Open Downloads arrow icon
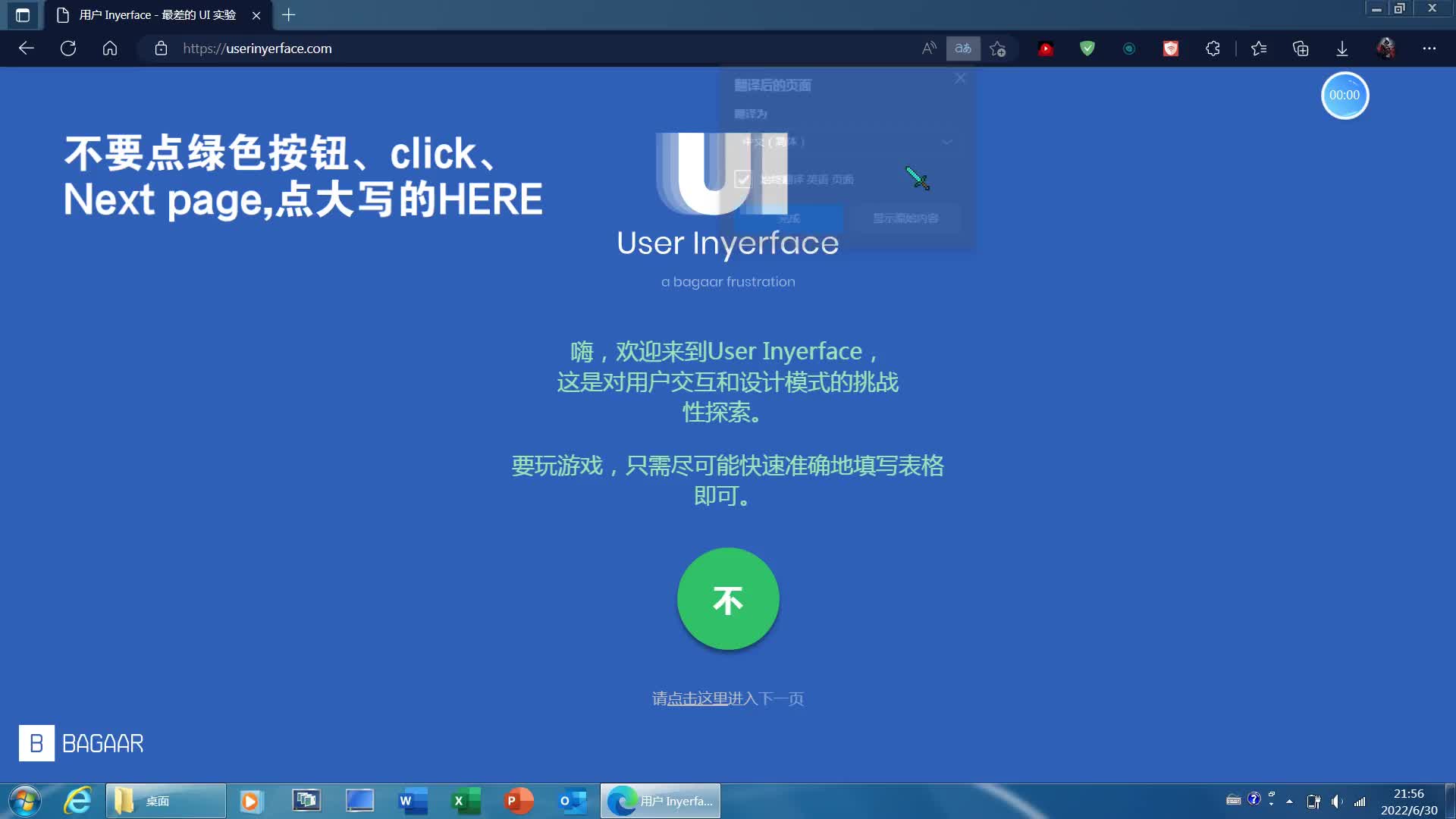Viewport: 1456px width, 819px height. click(1342, 49)
